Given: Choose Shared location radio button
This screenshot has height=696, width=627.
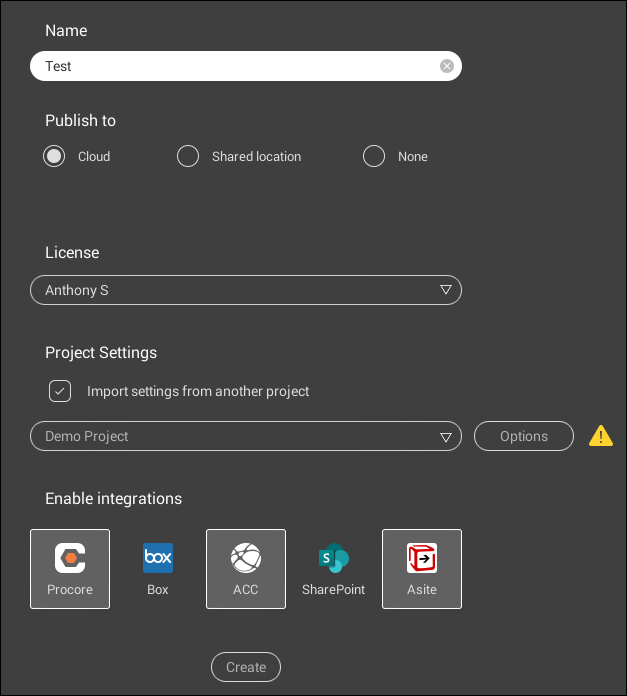Looking at the screenshot, I should pyautogui.click(x=188, y=156).
